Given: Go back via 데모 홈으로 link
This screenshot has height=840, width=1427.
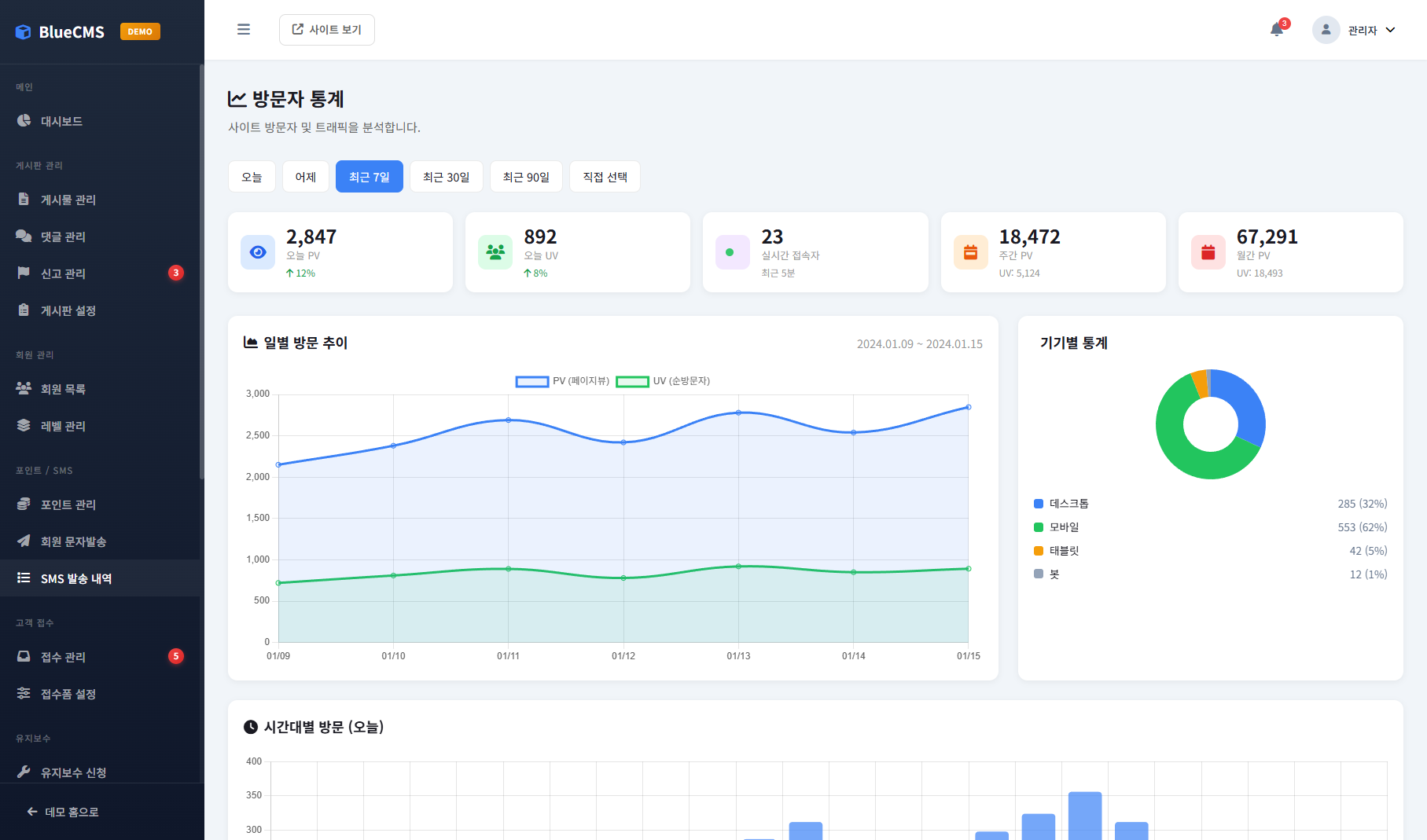Looking at the screenshot, I should [63, 812].
